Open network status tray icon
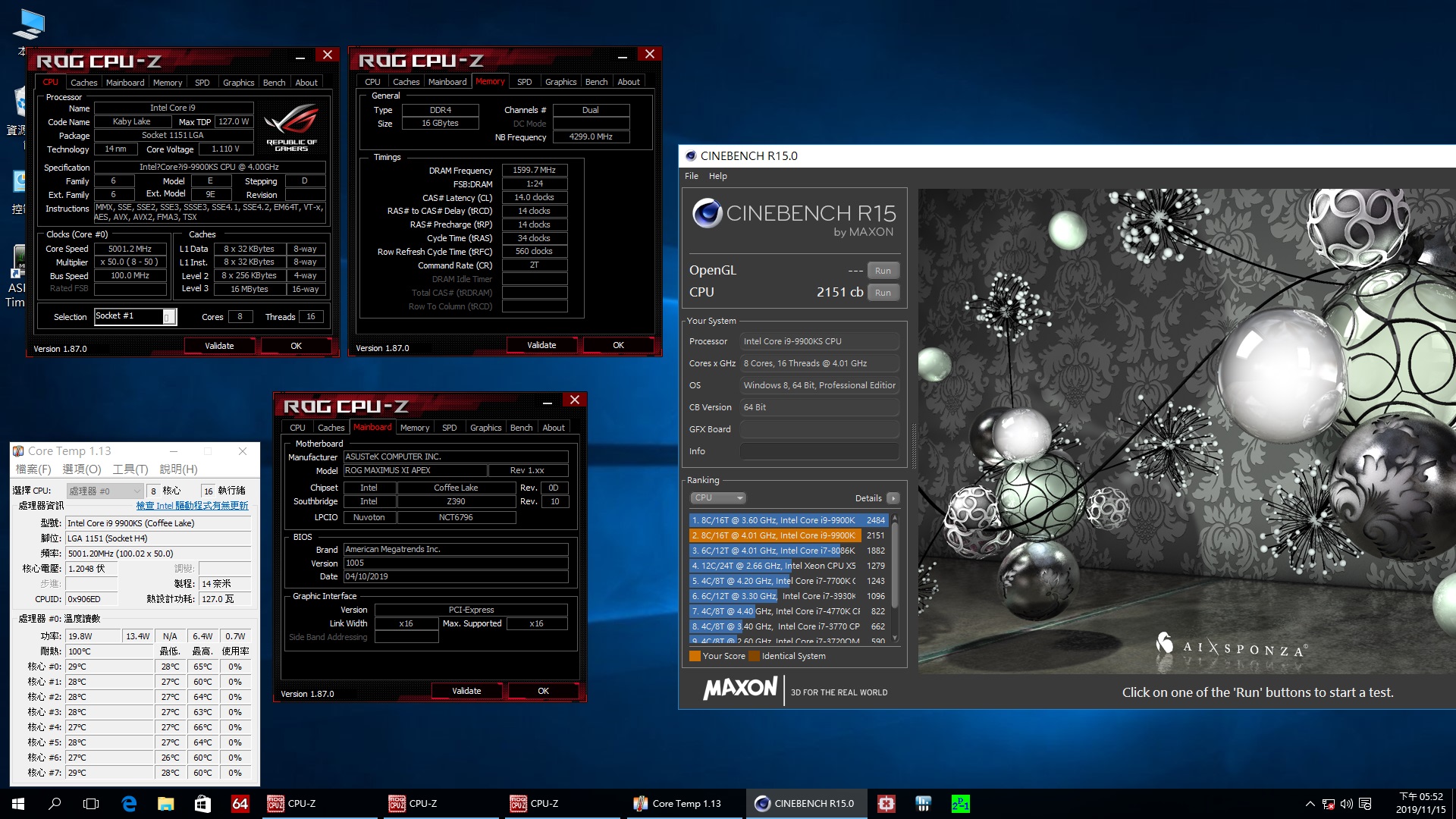Screen dimensions: 1456x819 tap(1329, 804)
